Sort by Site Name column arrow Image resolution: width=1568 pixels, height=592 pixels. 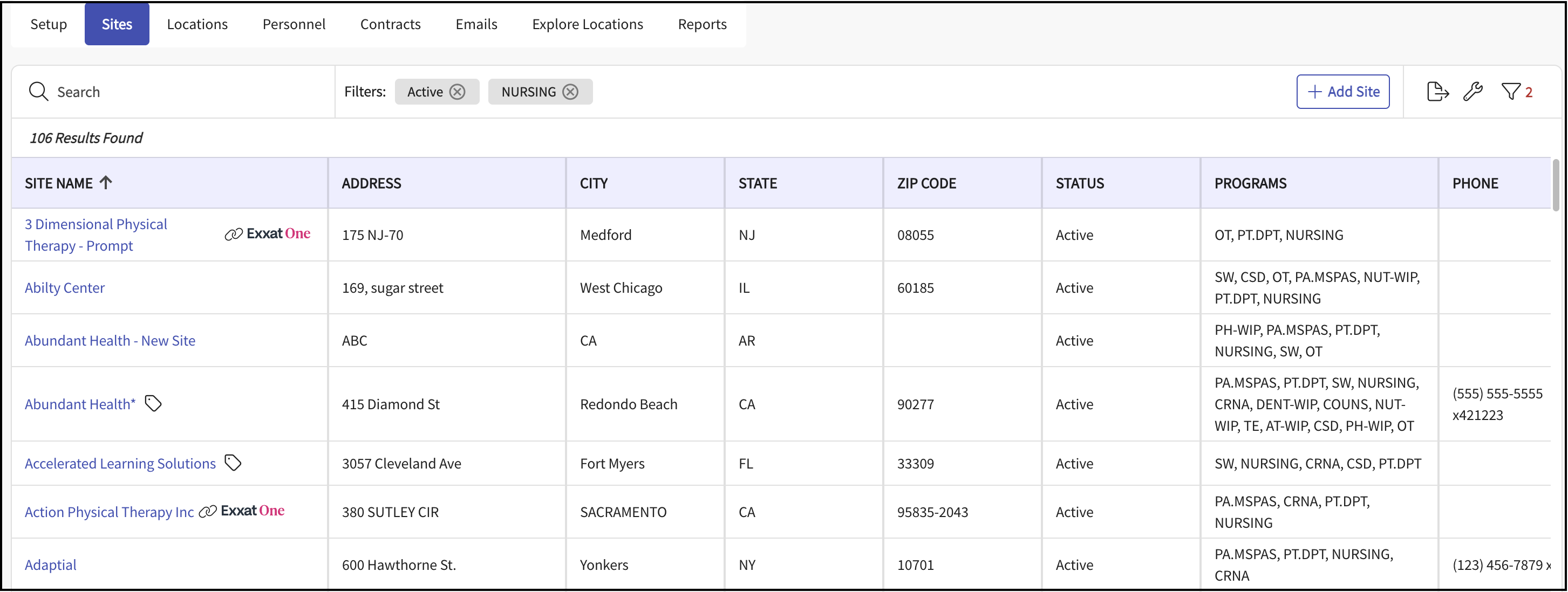106,183
